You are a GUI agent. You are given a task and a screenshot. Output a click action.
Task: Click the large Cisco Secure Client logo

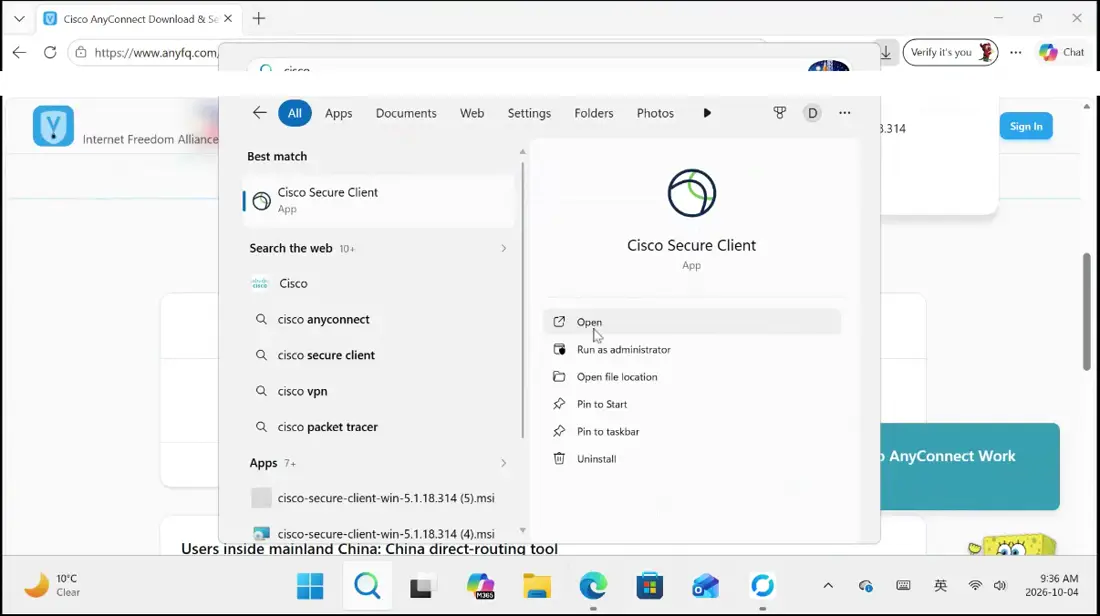pos(692,193)
